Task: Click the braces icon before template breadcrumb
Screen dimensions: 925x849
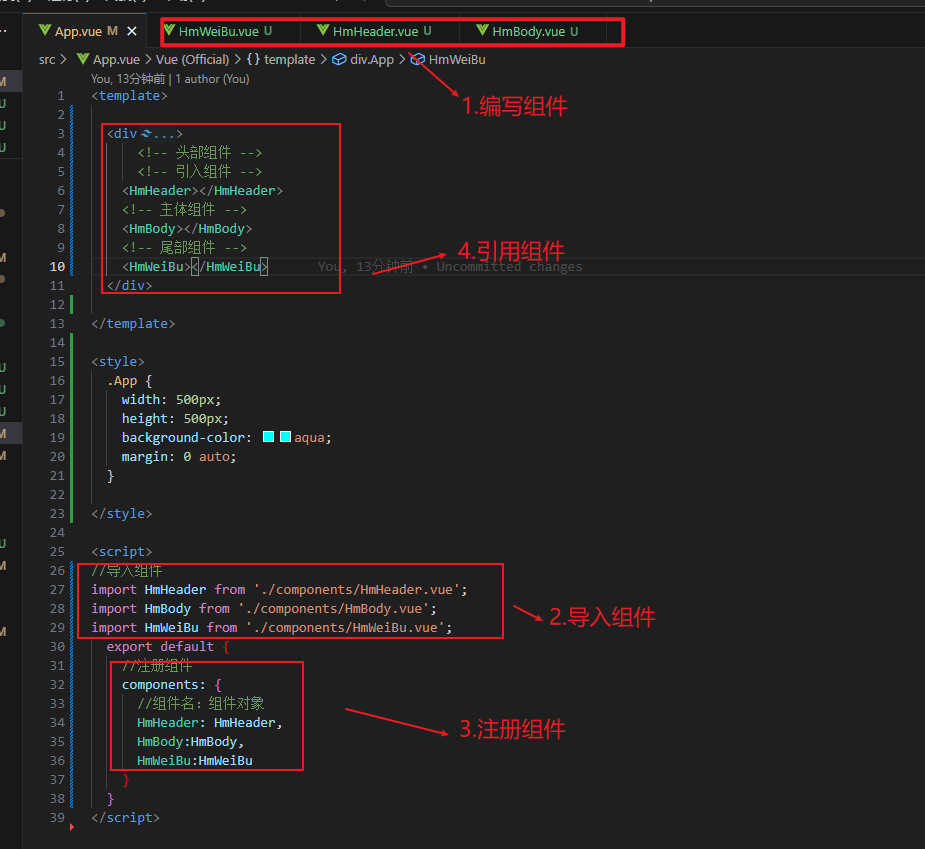Action: tap(253, 60)
